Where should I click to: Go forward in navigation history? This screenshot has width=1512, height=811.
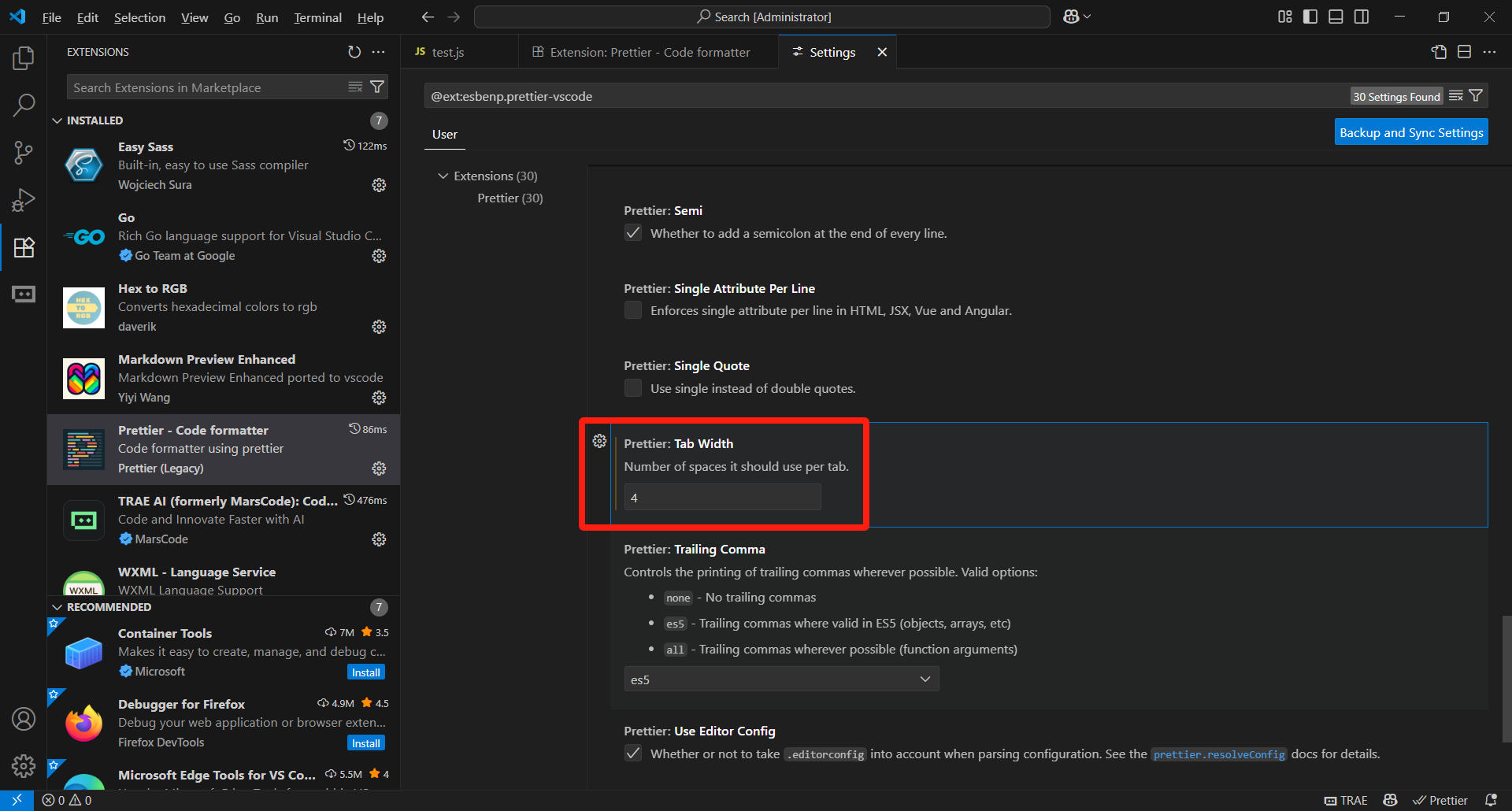pos(454,17)
